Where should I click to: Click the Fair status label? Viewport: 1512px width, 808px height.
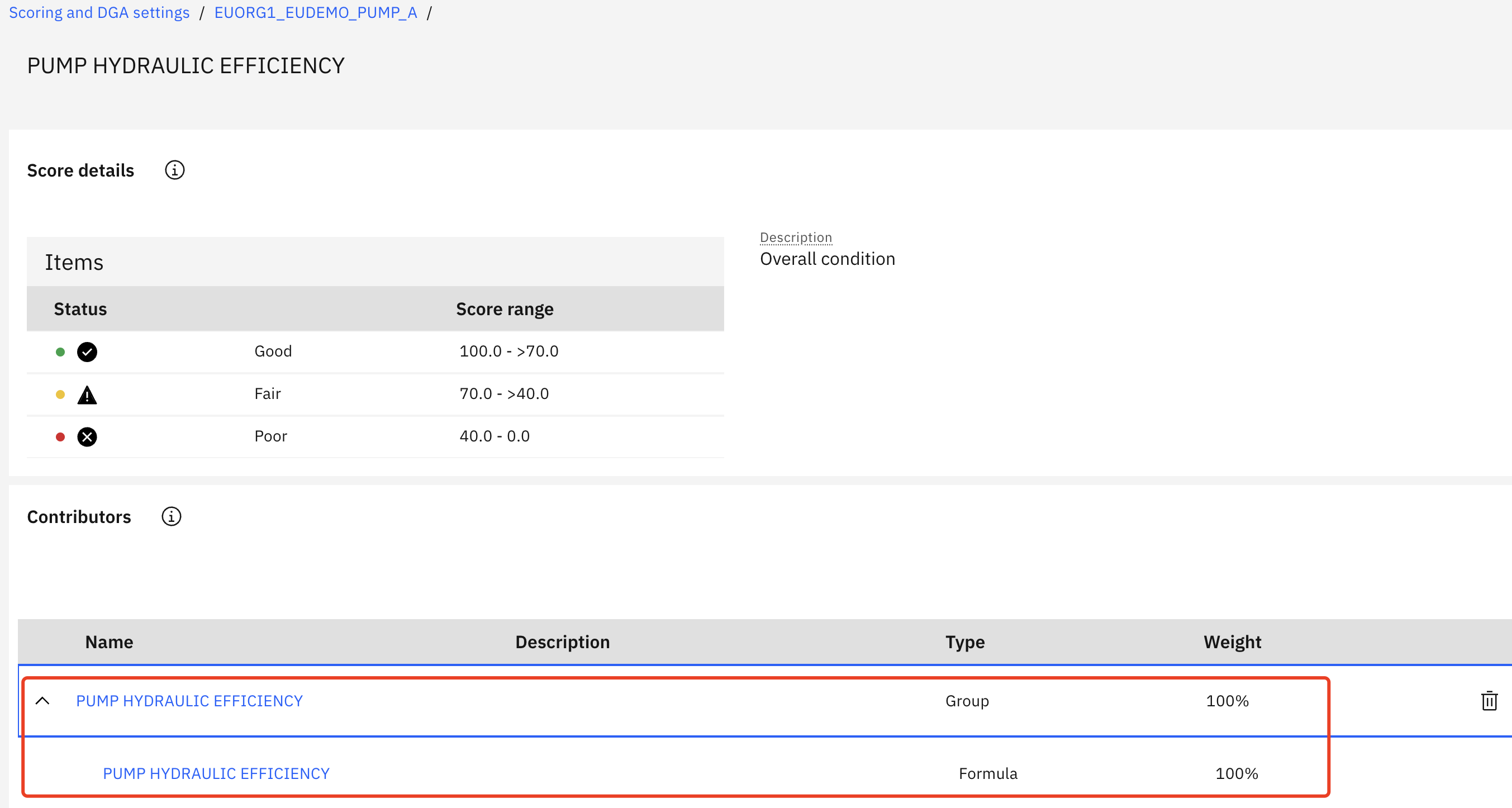click(x=268, y=393)
